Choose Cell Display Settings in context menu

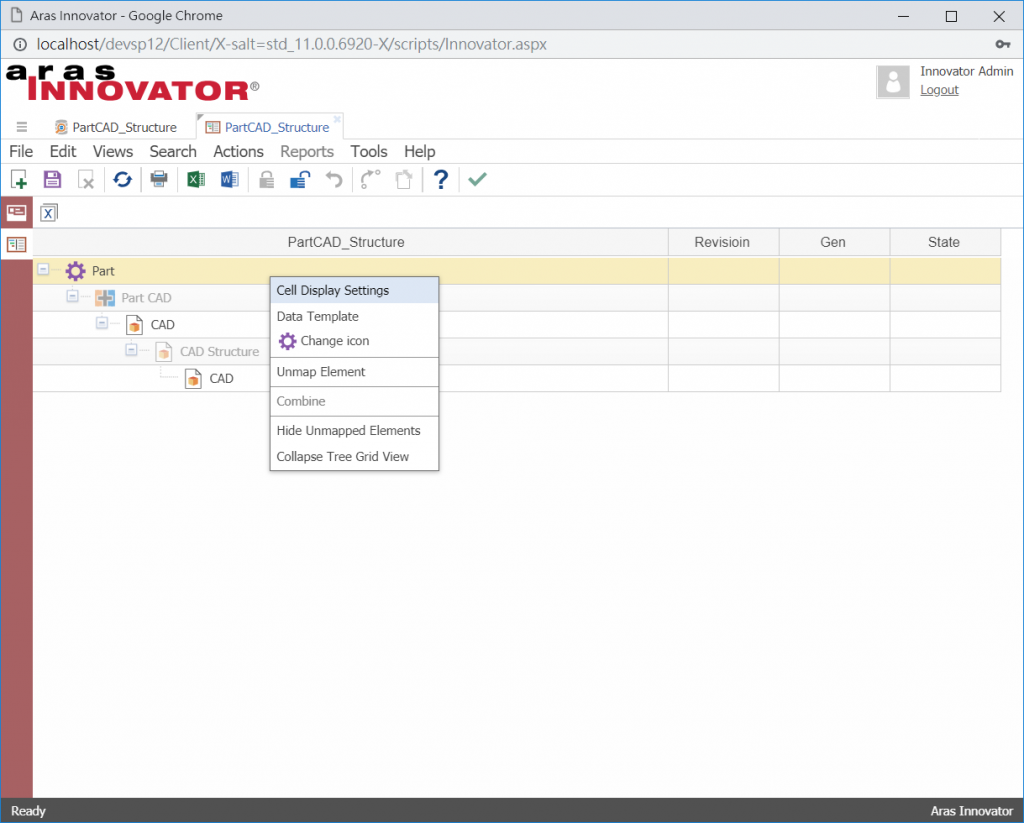[355, 291]
